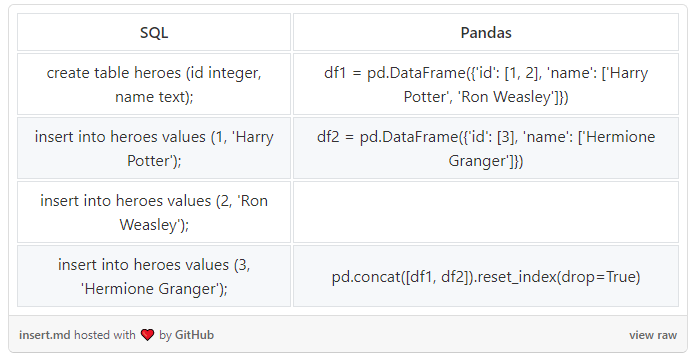The width and height of the screenshot is (695, 361).
Task: Click the pd.concat reset_index cell
Action: click(x=486, y=276)
